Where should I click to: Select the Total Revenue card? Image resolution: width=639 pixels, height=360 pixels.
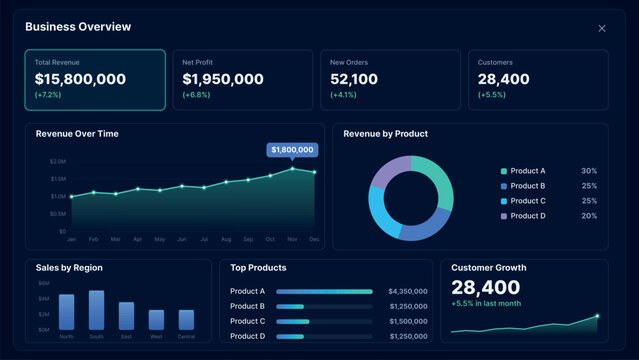(x=95, y=80)
